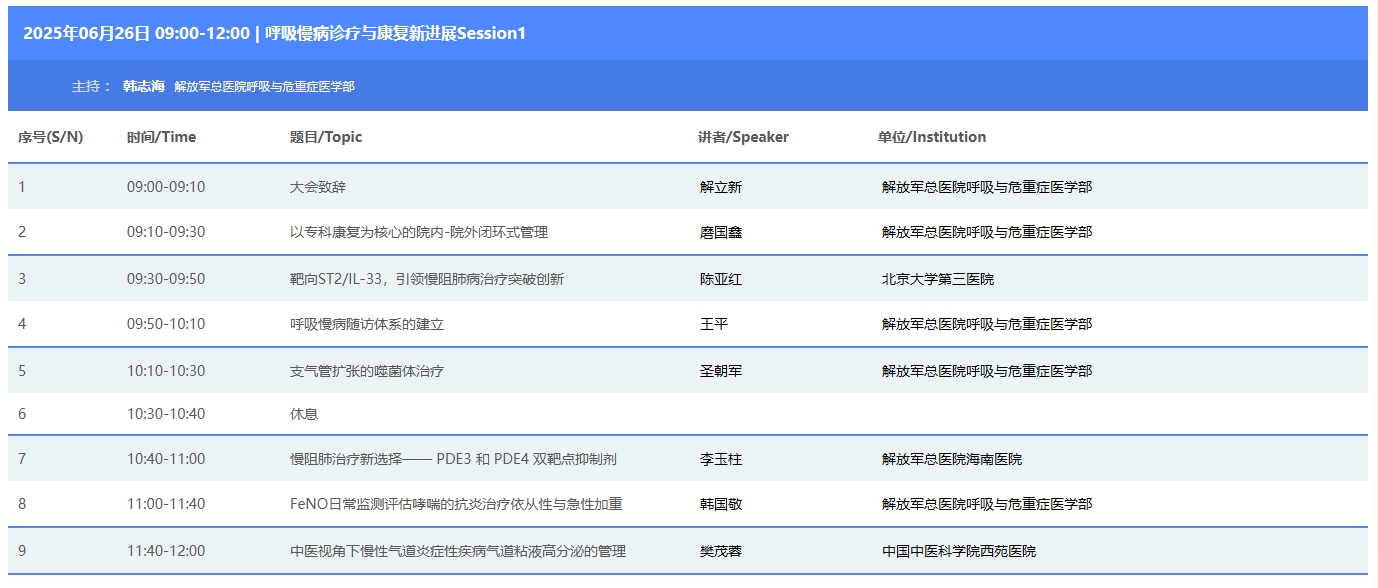The width and height of the screenshot is (1378, 588).
Task: Click the 讲者/Speaker column header
Action: point(743,137)
